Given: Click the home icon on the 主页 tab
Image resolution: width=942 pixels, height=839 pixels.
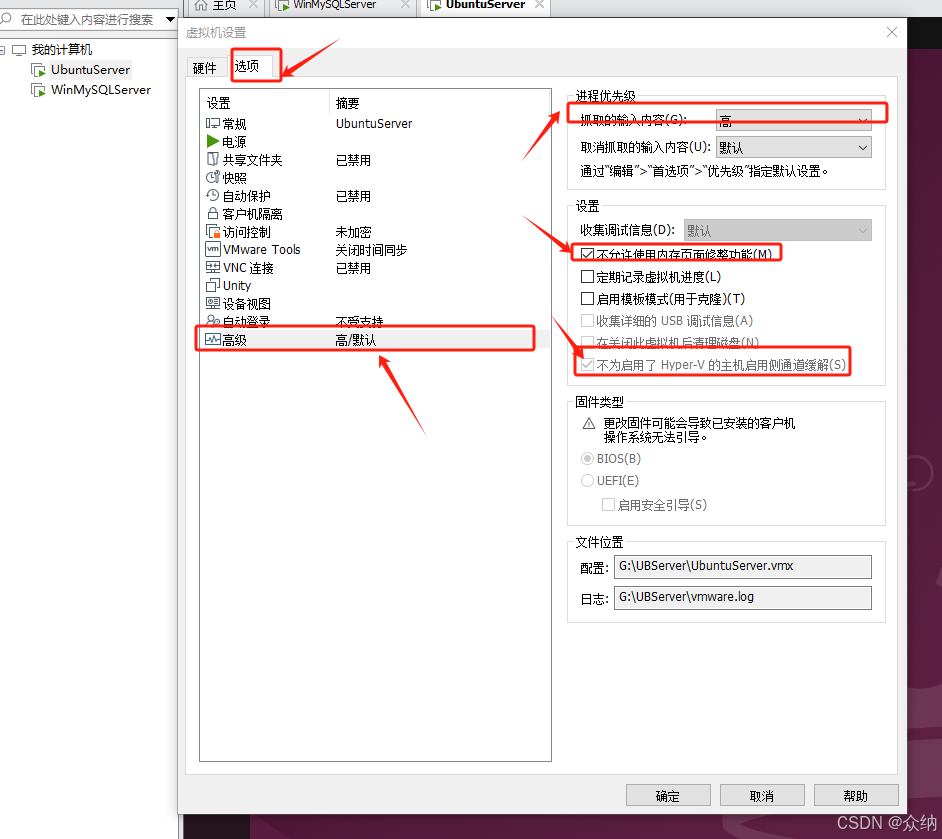Looking at the screenshot, I should coord(201,5).
